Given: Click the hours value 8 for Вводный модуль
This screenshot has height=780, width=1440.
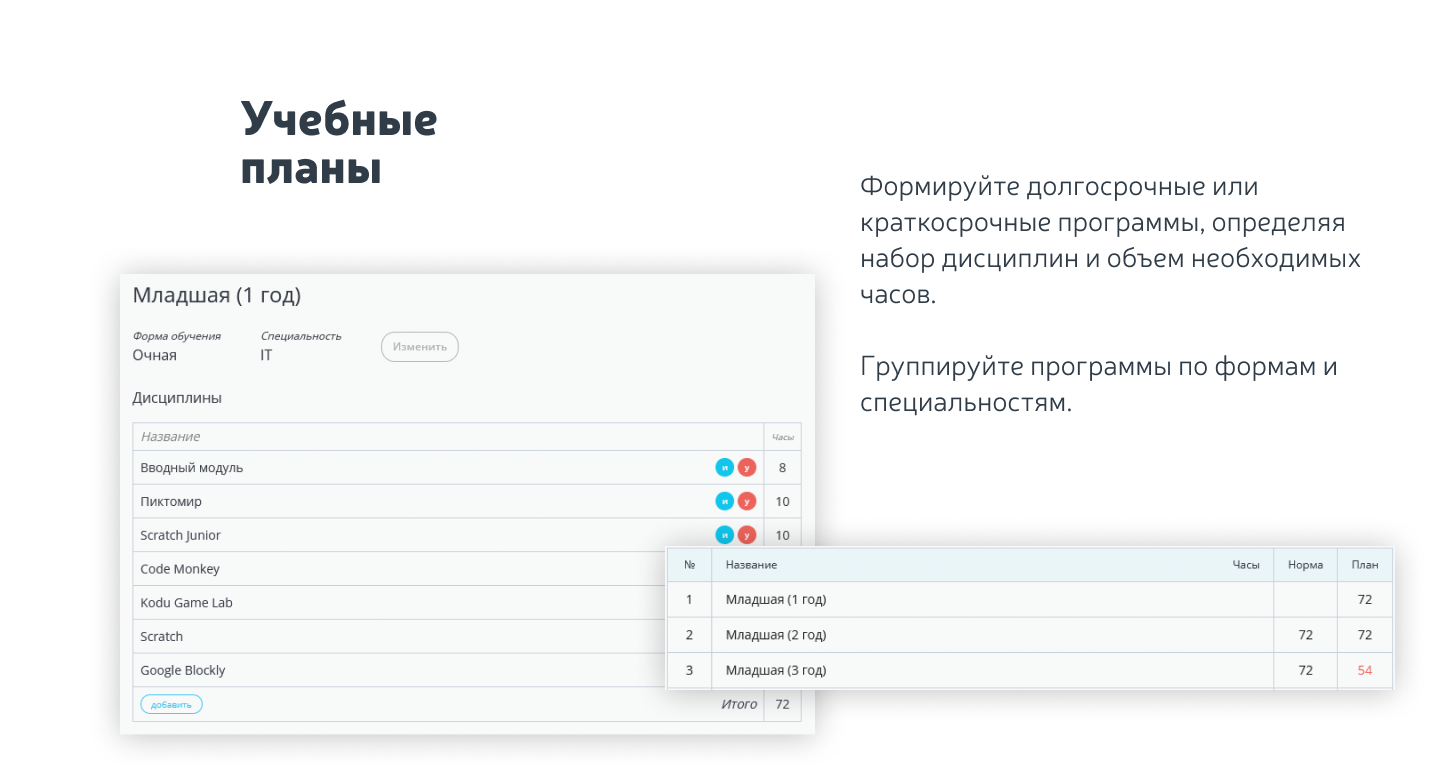Looking at the screenshot, I should tap(783, 467).
